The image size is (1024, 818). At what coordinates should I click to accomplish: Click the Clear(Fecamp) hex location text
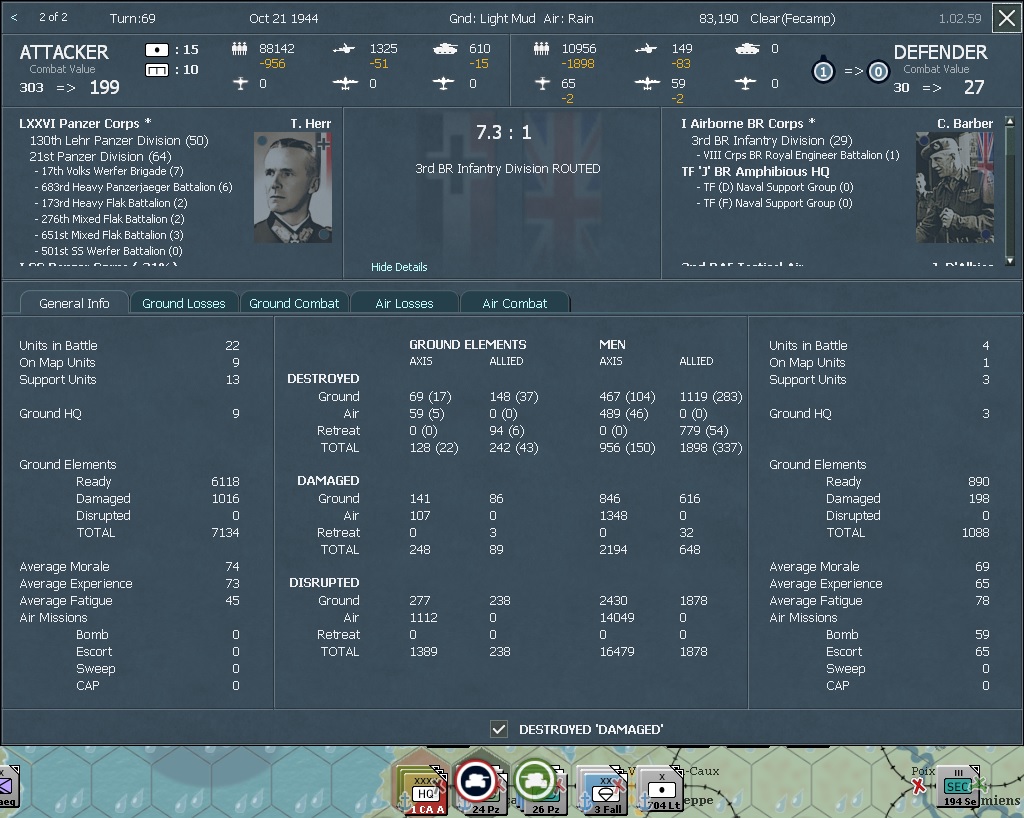(792, 18)
